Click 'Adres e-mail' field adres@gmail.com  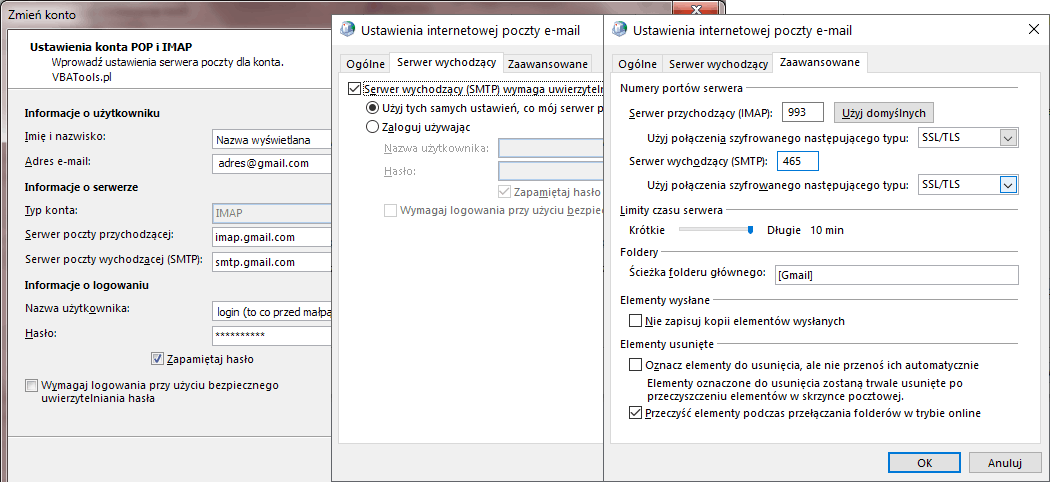(272, 163)
